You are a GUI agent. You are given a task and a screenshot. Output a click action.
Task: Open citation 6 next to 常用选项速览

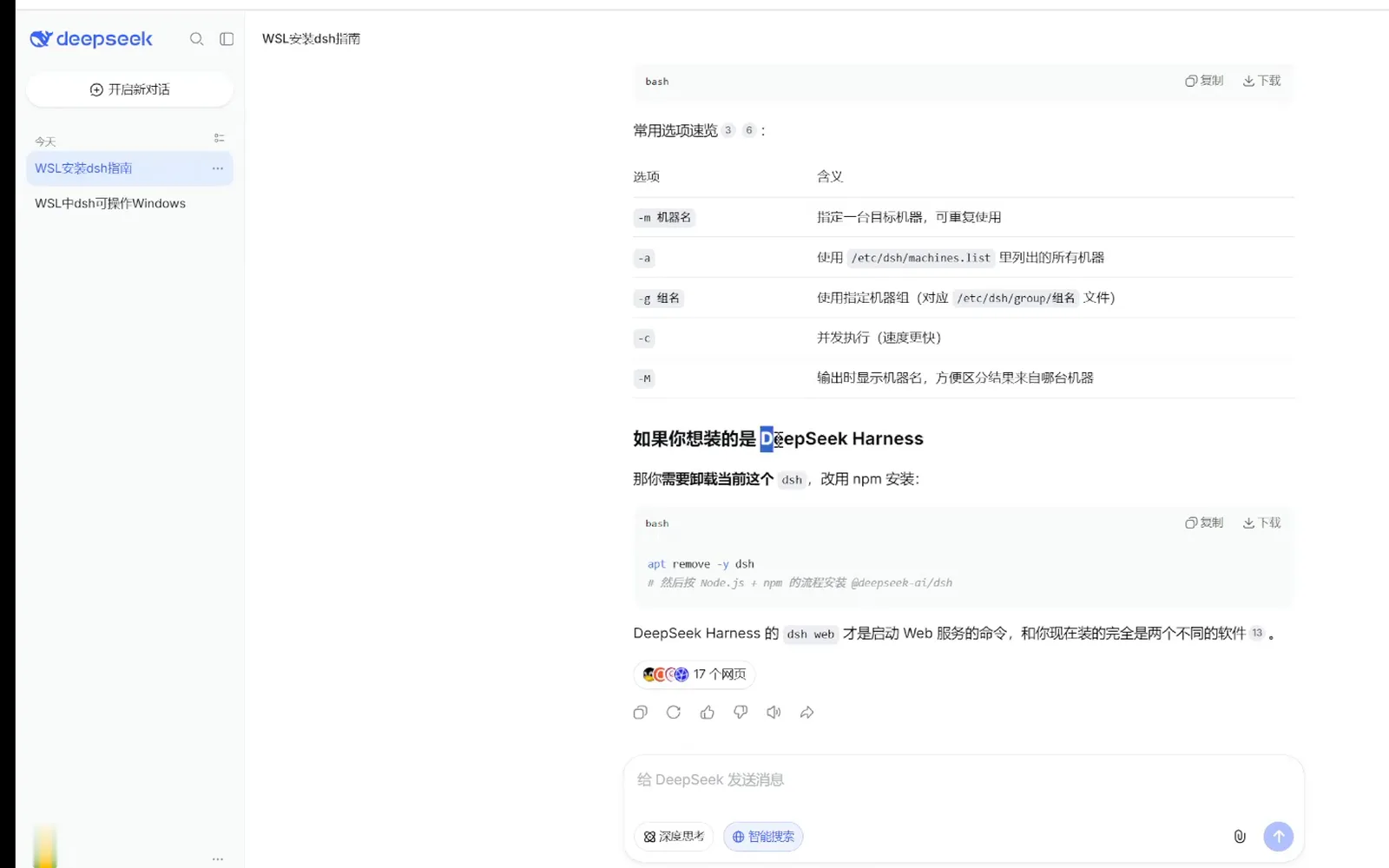(749, 131)
